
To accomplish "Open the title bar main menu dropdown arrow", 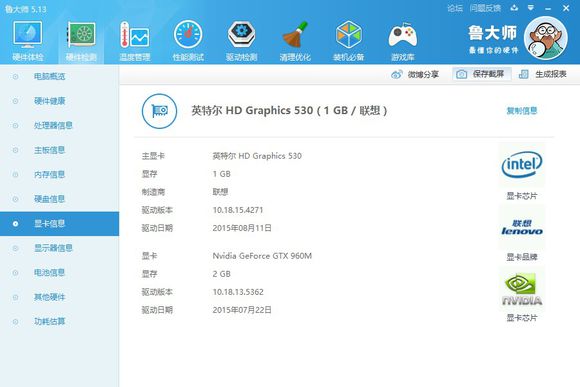I will 531,8.
